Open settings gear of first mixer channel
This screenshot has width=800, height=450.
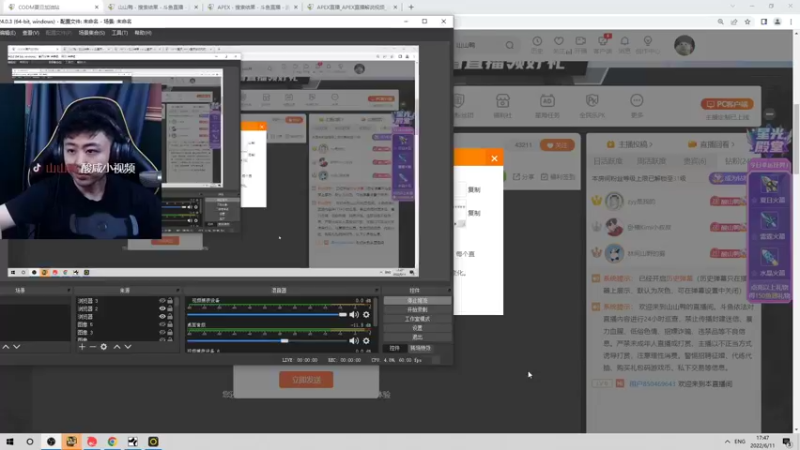coord(366,315)
